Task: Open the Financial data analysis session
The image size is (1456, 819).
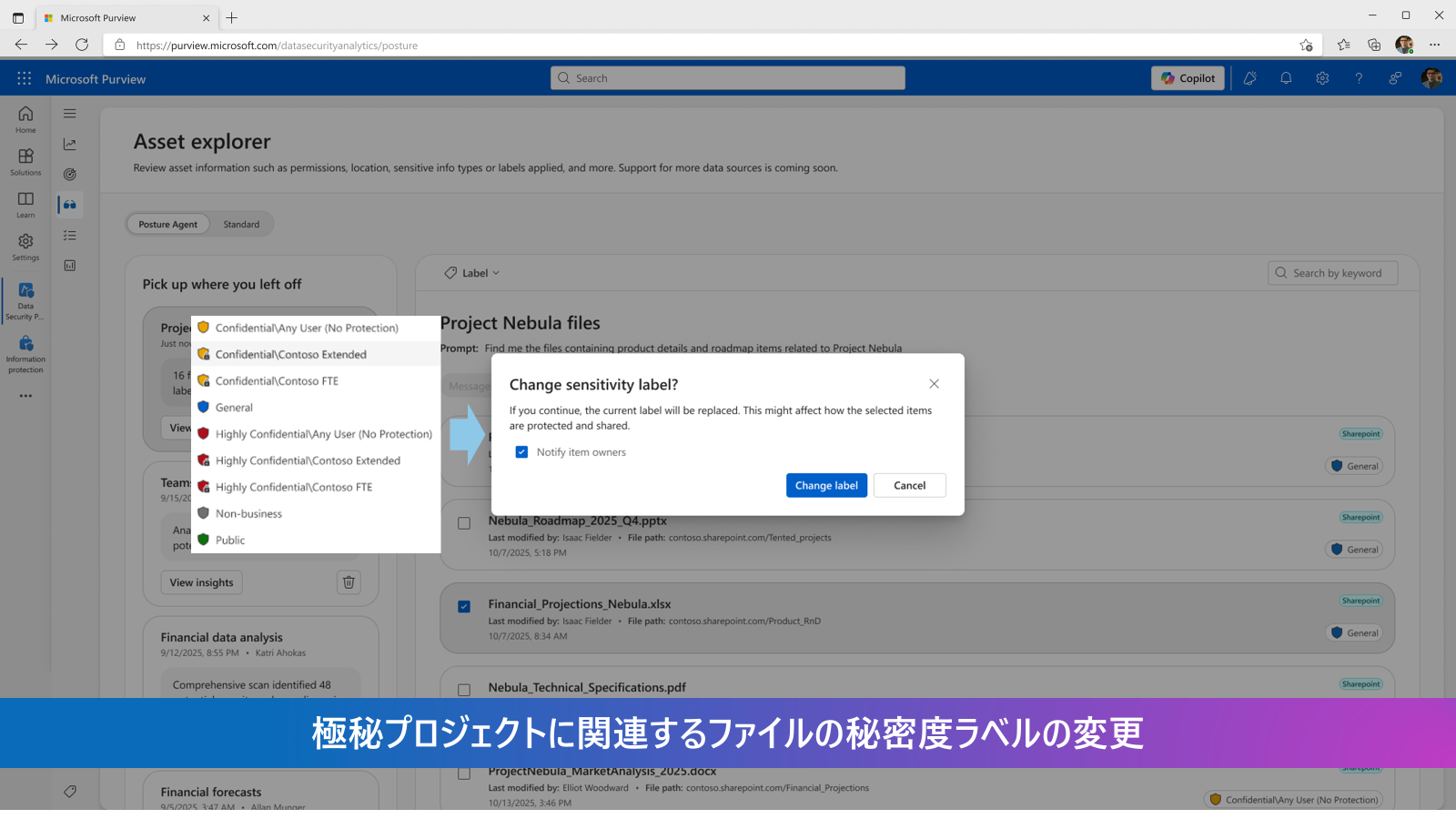Action: pyautogui.click(x=221, y=638)
